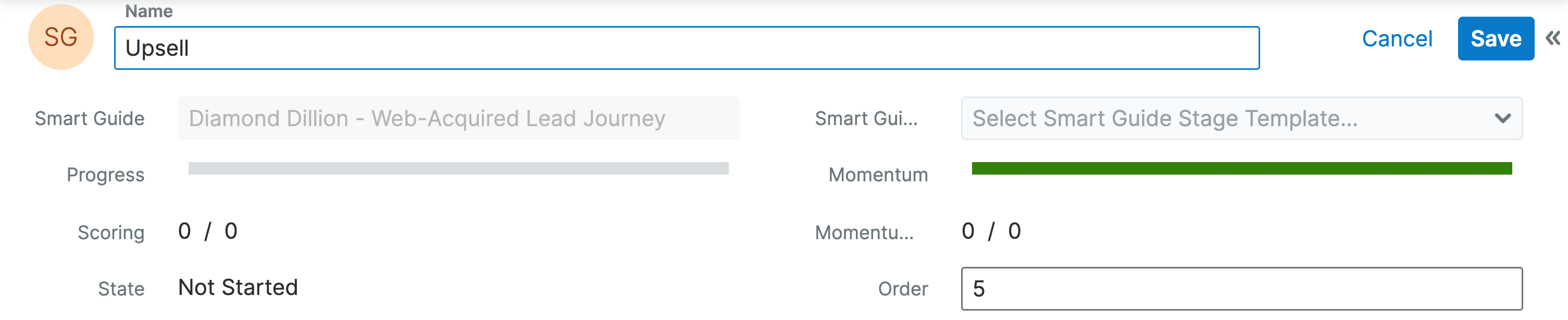Click the truncated Smart Gui... label
The image size is (1568, 320).
point(866,118)
